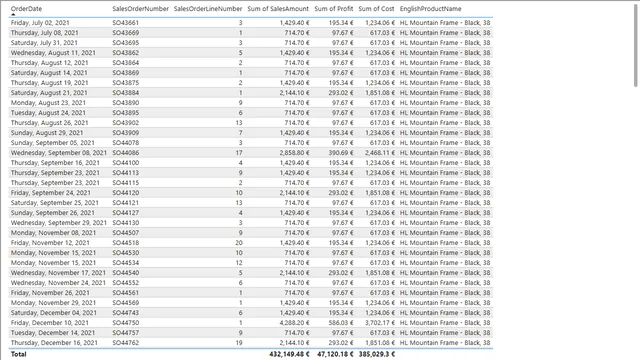
Task: Select line number 20 in SO44518 row
Action: tap(239, 243)
